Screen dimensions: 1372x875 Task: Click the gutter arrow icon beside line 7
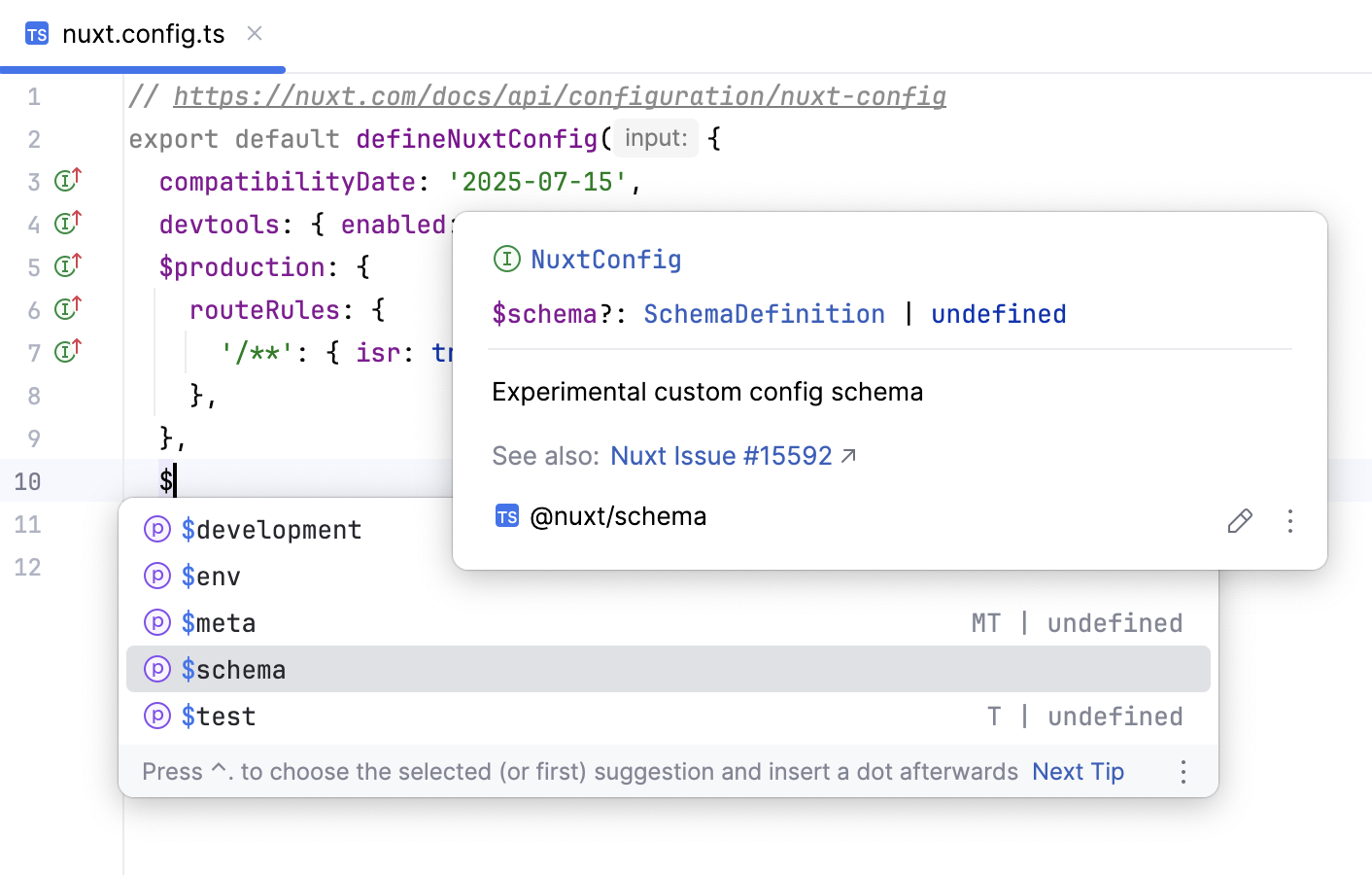pos(64,351)
